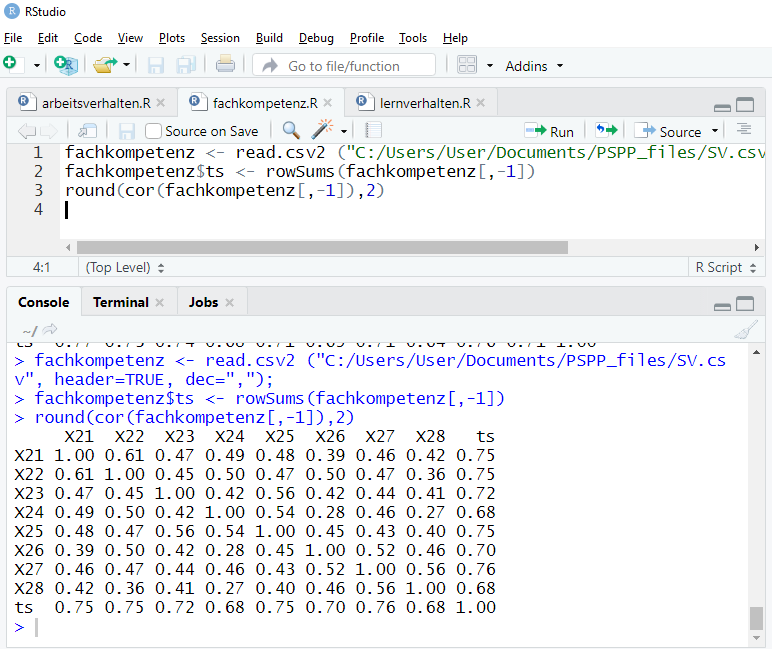This screenshot has height=649, width=772.
Task: Click the Open file folder icon
Action: (x=105, y=65)
